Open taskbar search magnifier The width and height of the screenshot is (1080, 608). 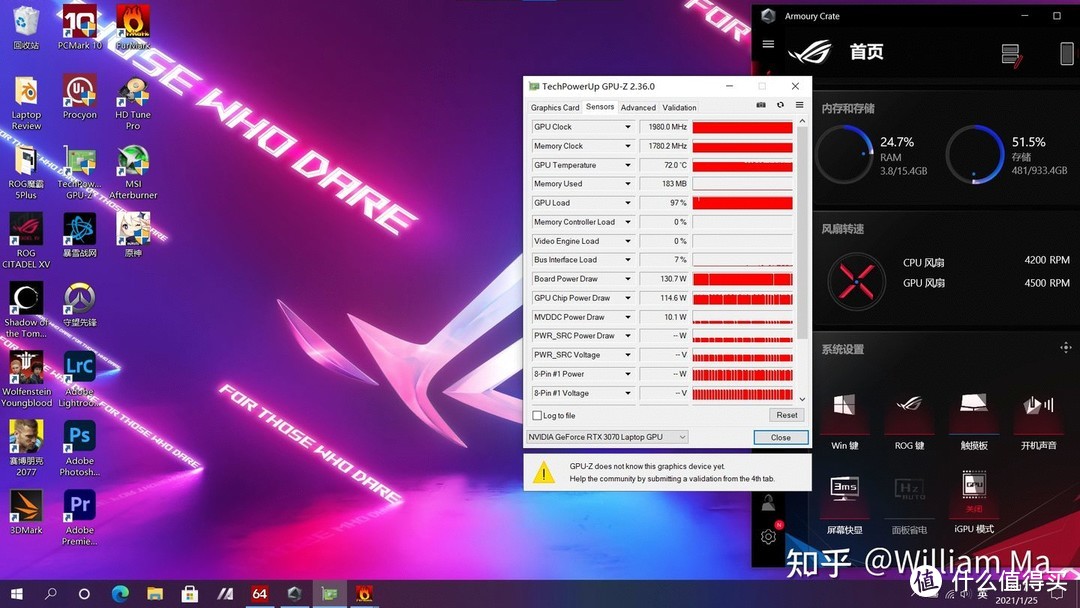click(x=50, y=594)
